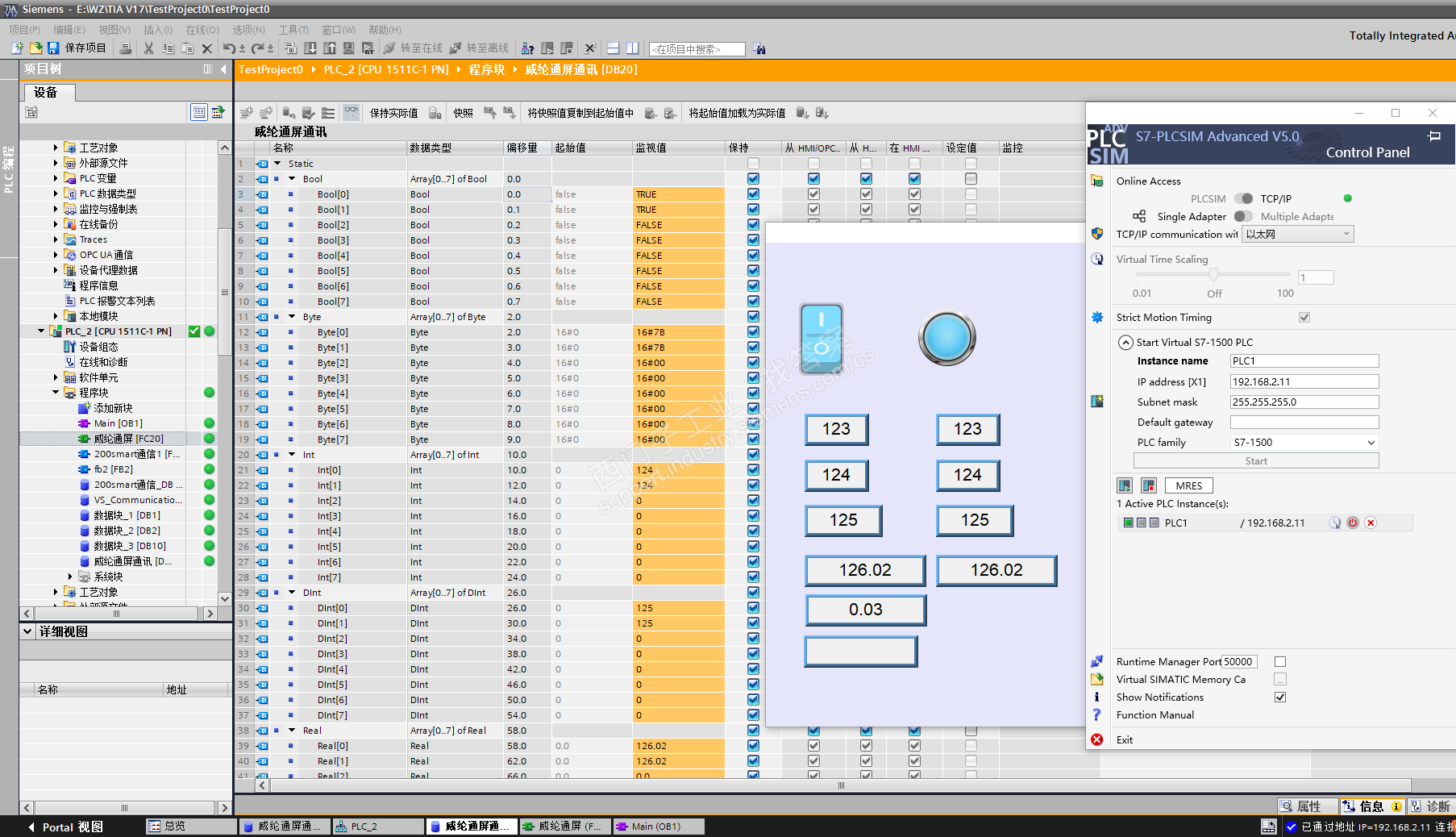Click the red Exit icon in PLCSIM
This screenshot has height=837, width=1456.
1097,739
